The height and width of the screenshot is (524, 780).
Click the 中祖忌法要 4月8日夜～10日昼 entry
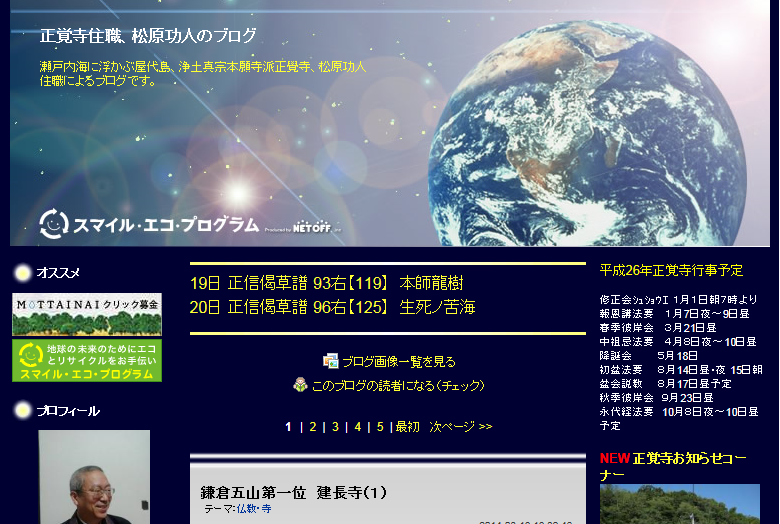pos(678,341)
